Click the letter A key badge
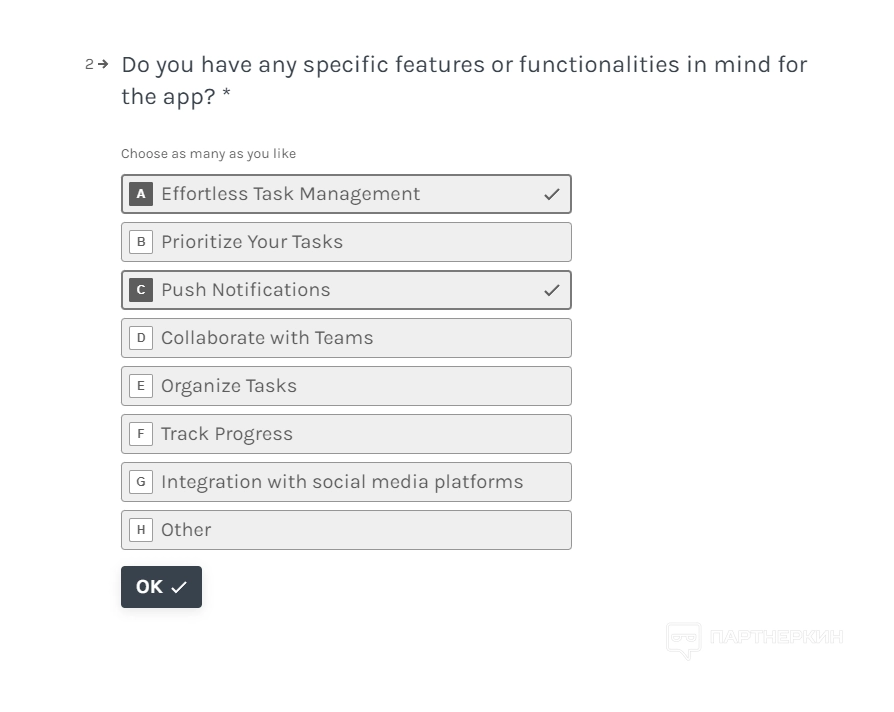The image size is (894, 712). (141, 194)
